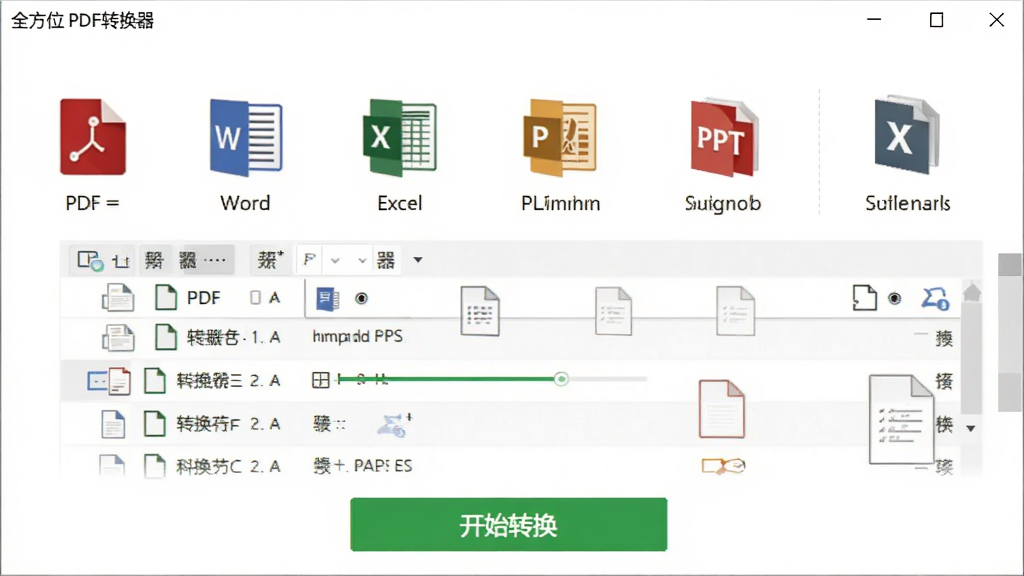Screen dimensions: 1024x576
Task: Expand the black triangle dropdown in toolbar
Action: (x=418, y=260)
